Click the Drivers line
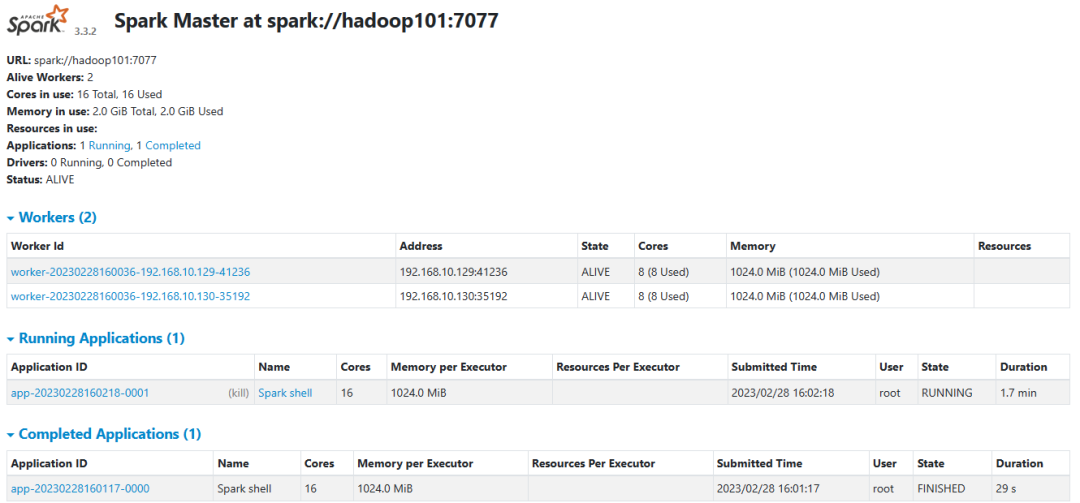Screen dimensions: 1080x503 pyautogui.click(x=90, y=163)
